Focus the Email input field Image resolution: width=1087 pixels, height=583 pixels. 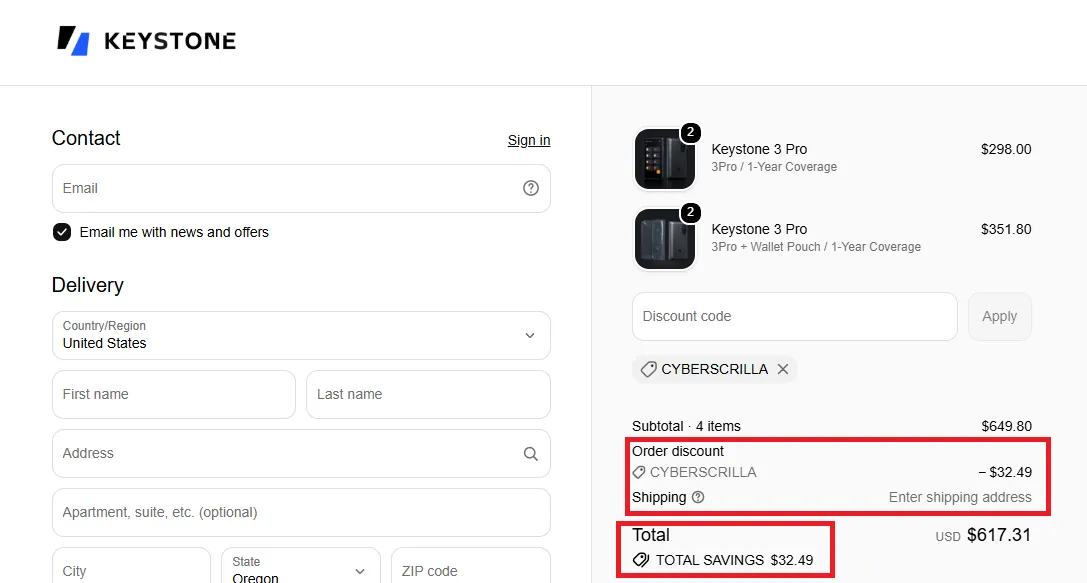302,189
